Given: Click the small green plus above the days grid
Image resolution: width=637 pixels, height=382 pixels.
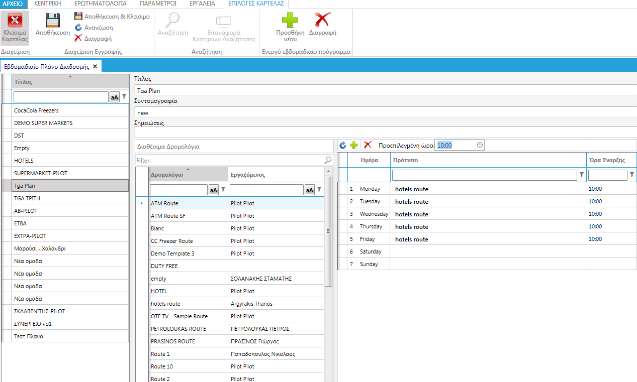Looking at the screenshot, I should pyautogui.click(x=354, y=145).
